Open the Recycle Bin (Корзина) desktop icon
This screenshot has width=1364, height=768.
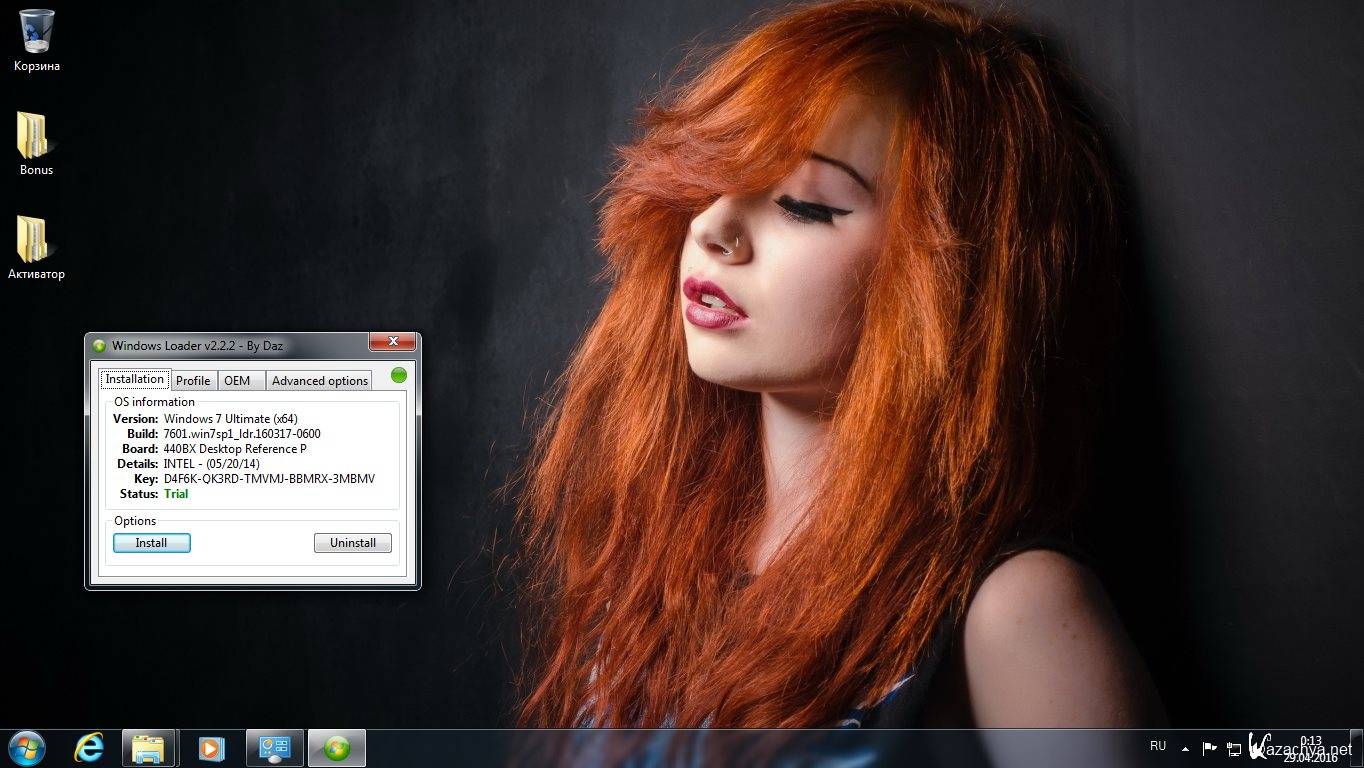tap(36, 32)
